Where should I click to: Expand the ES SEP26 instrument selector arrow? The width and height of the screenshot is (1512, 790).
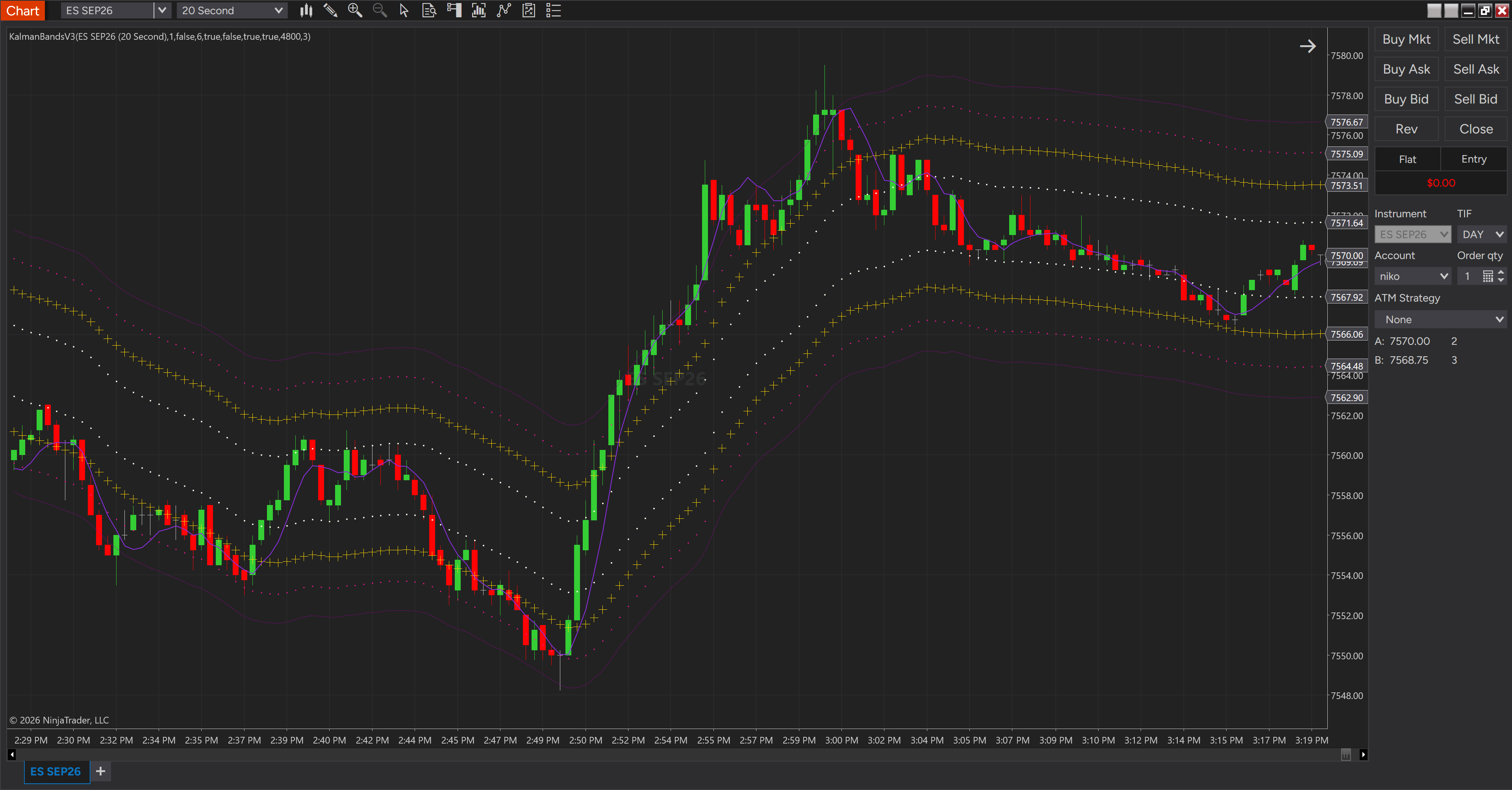coord(162,10)
